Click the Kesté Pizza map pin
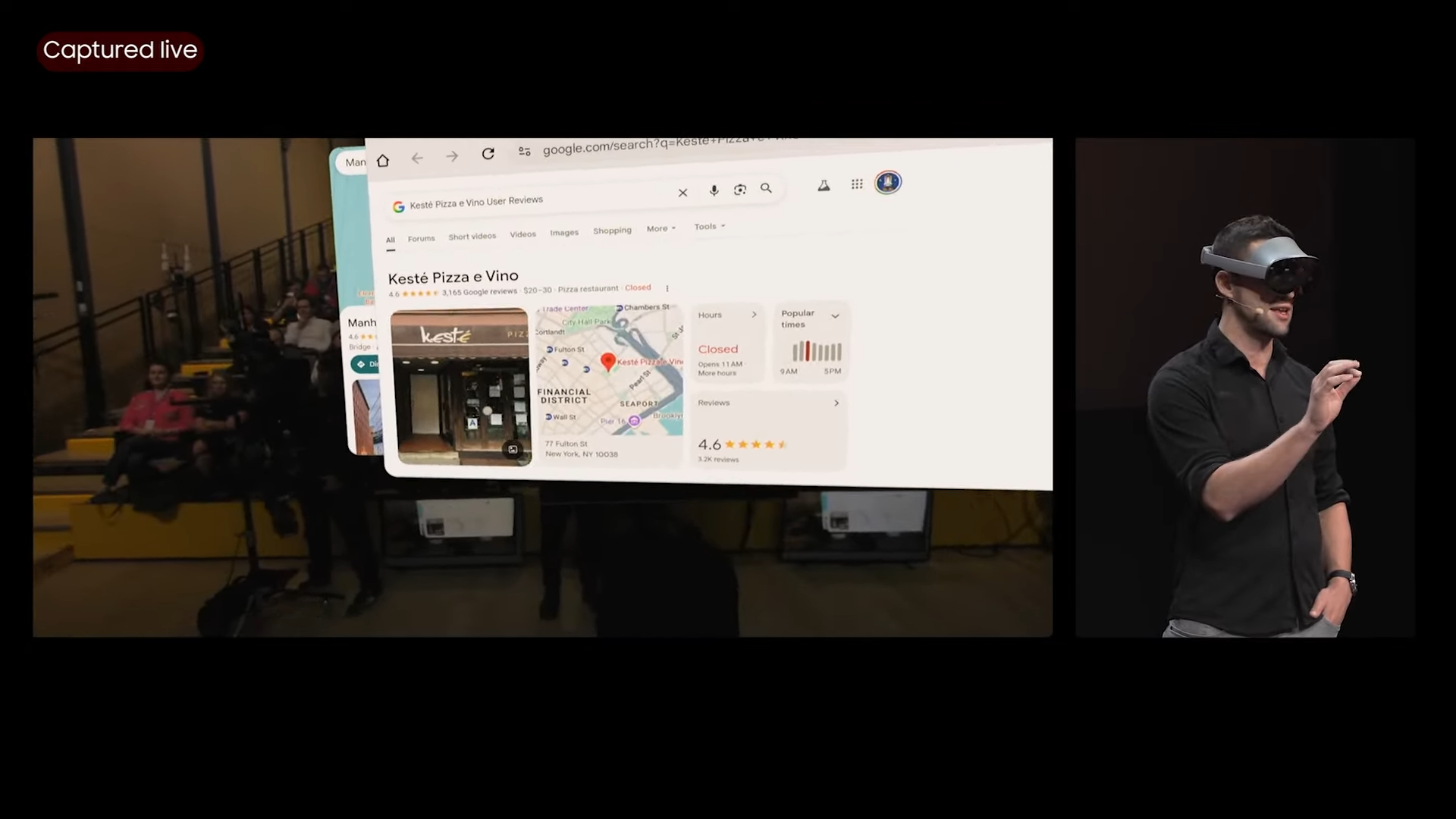This screenshot has height=819, width=1456. tap(607, 362)
